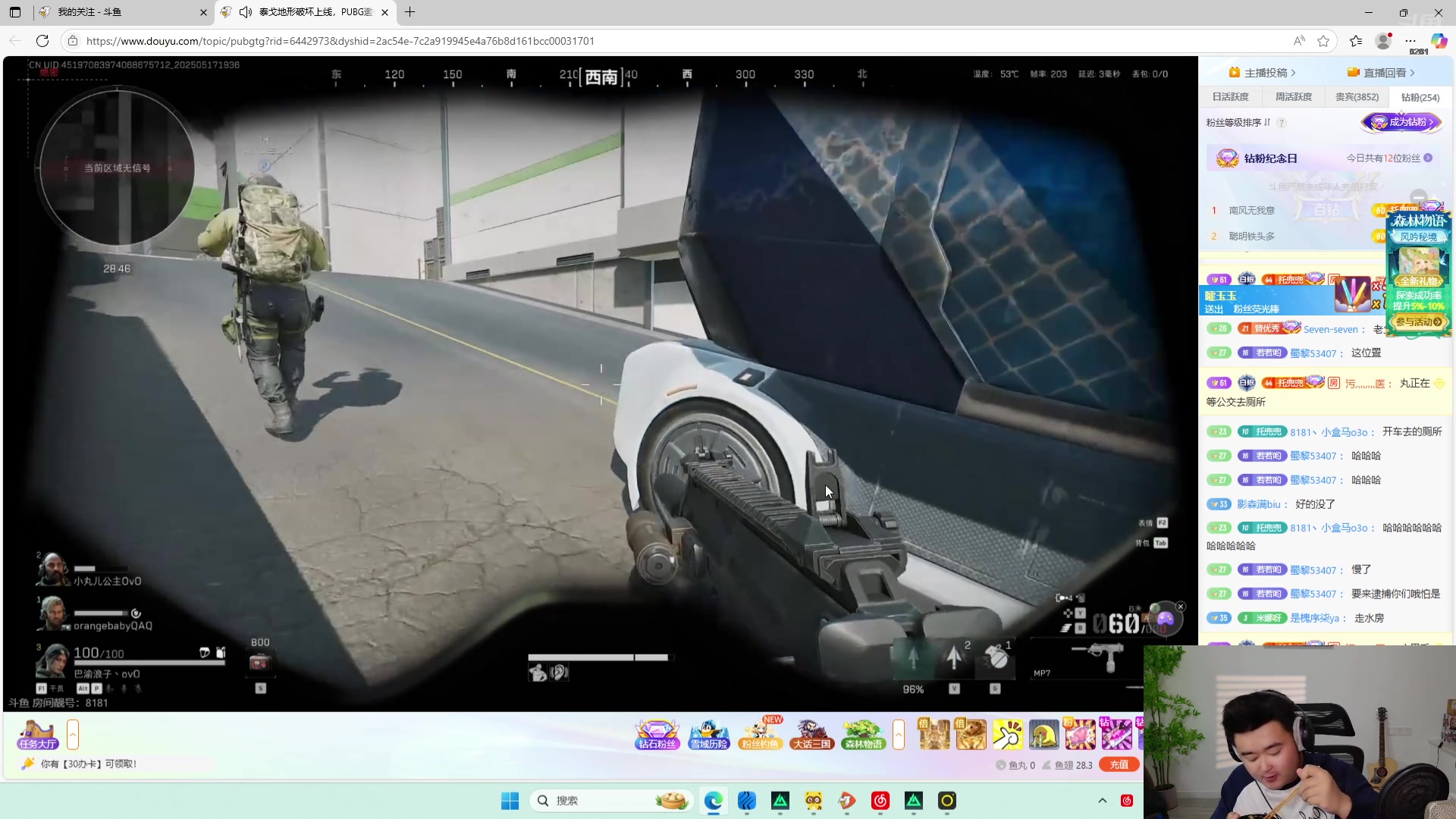Viewport: 1456px width, 819px height.
Task: Mute the tab using the speaker icon
Action: tap(246, 12)
